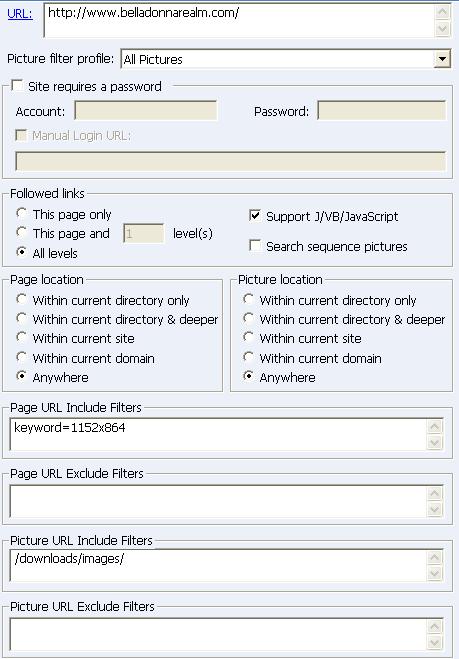Select Picture location Within current directory & deeper
459x659 pixels.
pos(248,319)
